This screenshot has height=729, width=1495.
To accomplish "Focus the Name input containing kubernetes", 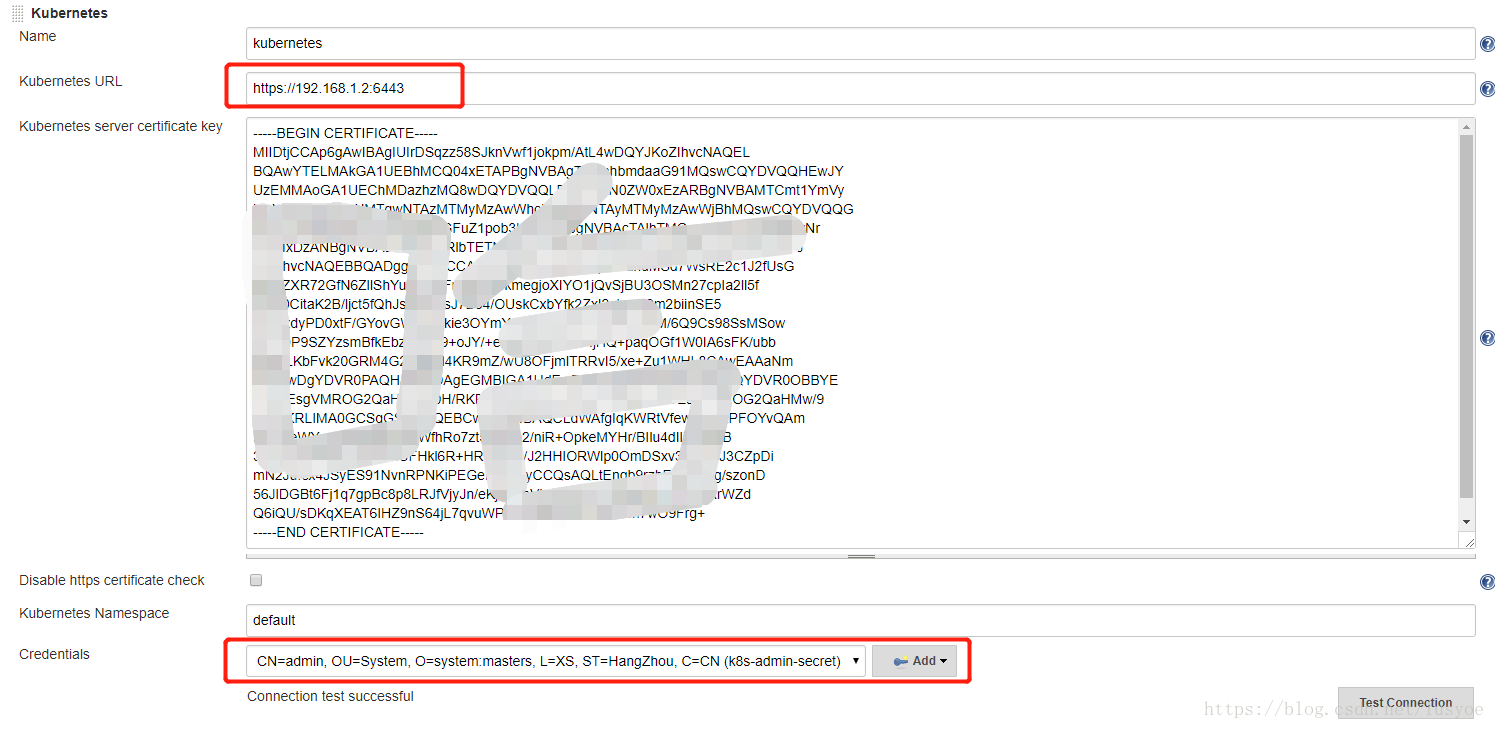I will click(x=860, y=43).
